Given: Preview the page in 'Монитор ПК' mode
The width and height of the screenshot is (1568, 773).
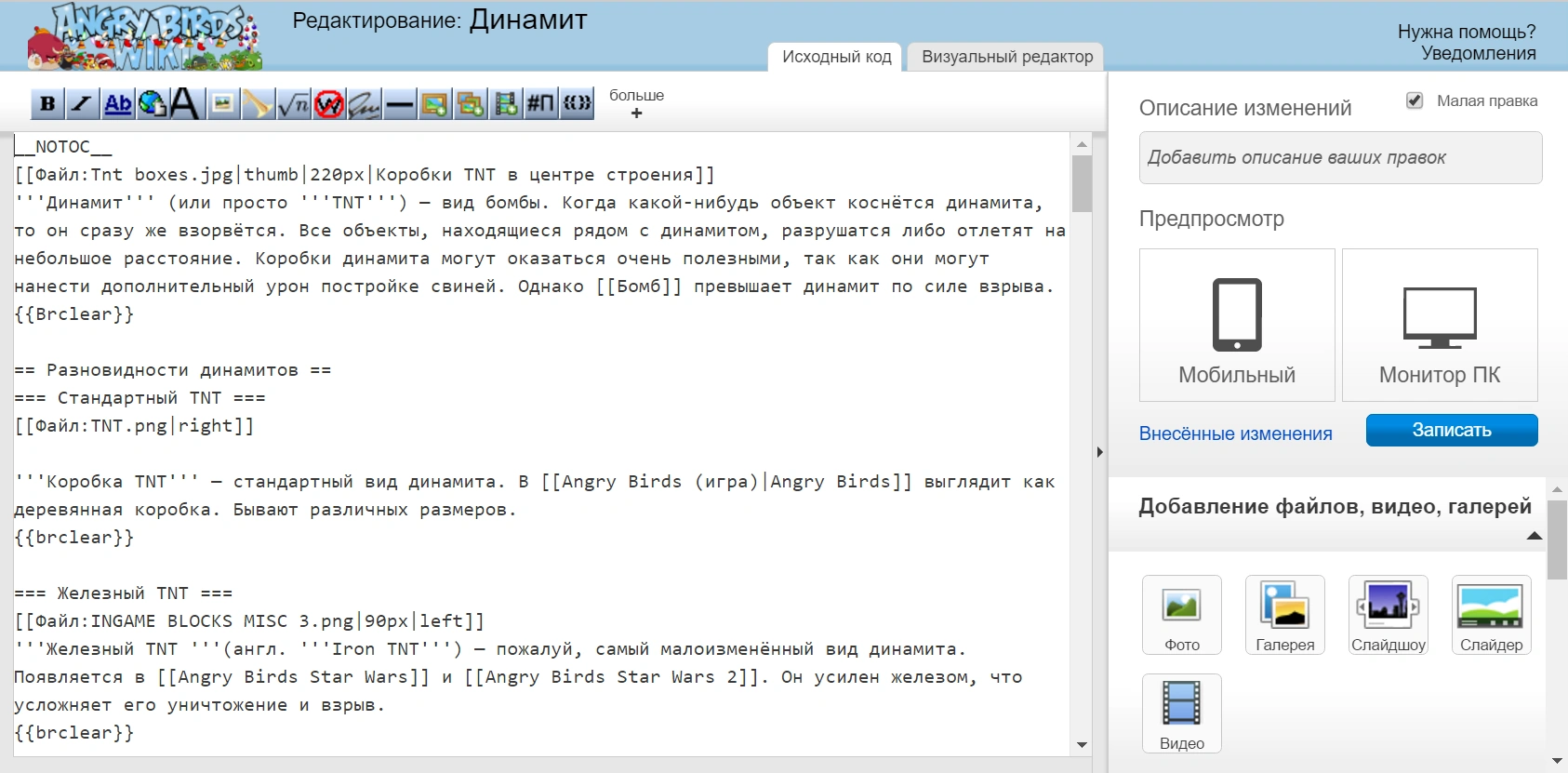Looking at the screenshot, I should click(x=1440, y=325).
